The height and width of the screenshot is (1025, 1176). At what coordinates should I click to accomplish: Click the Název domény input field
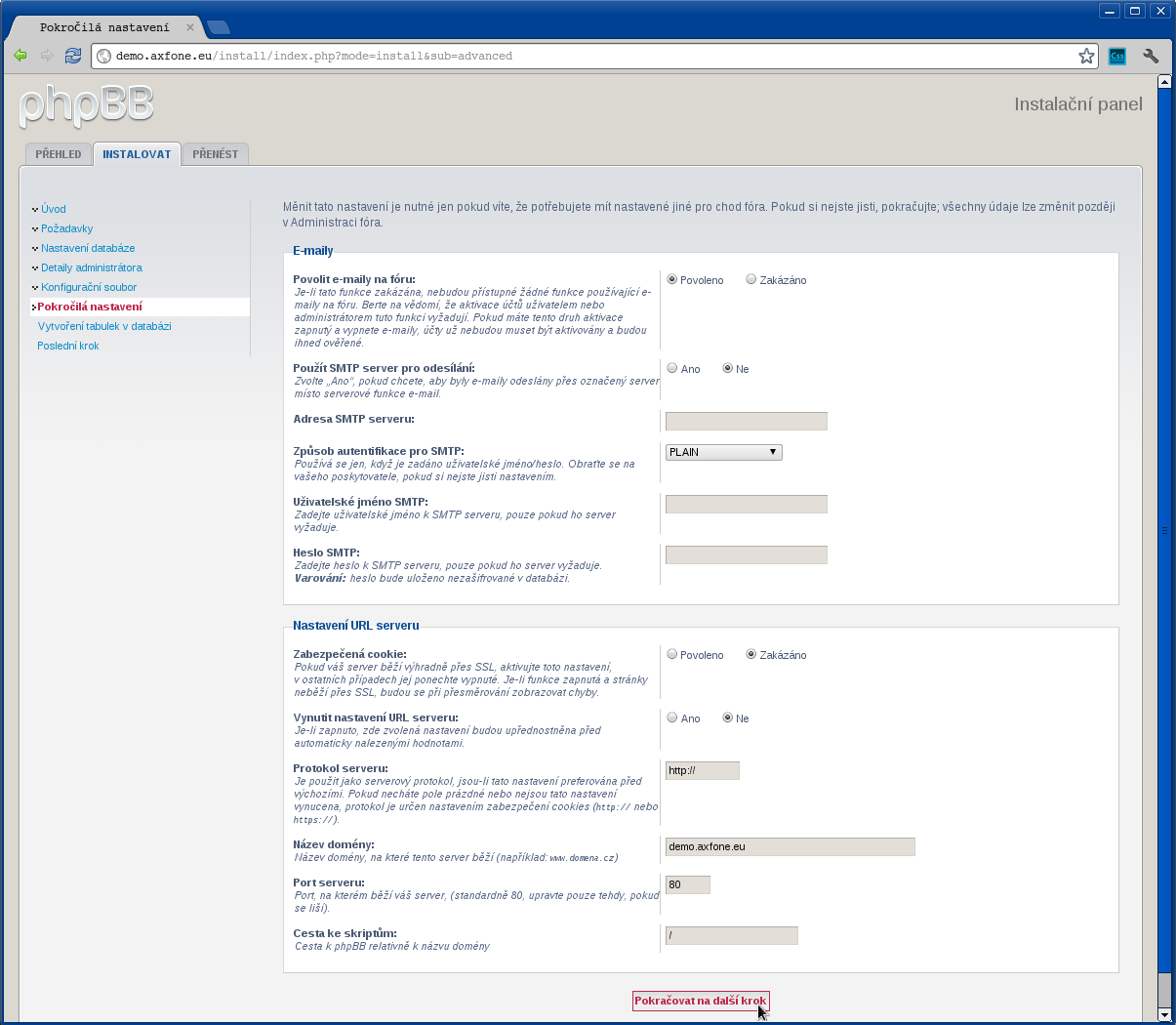pyautogui.click(x=789, y=846)
